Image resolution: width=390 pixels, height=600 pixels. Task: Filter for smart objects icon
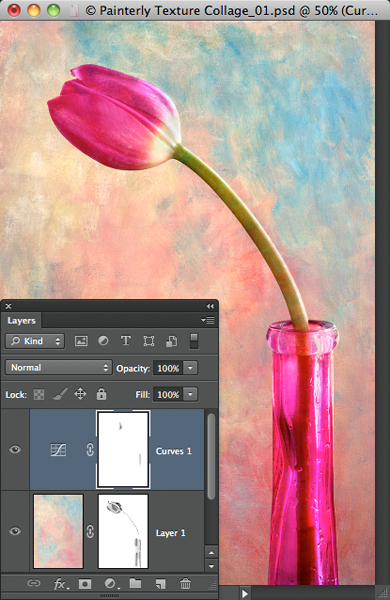(x=171, y=341)
